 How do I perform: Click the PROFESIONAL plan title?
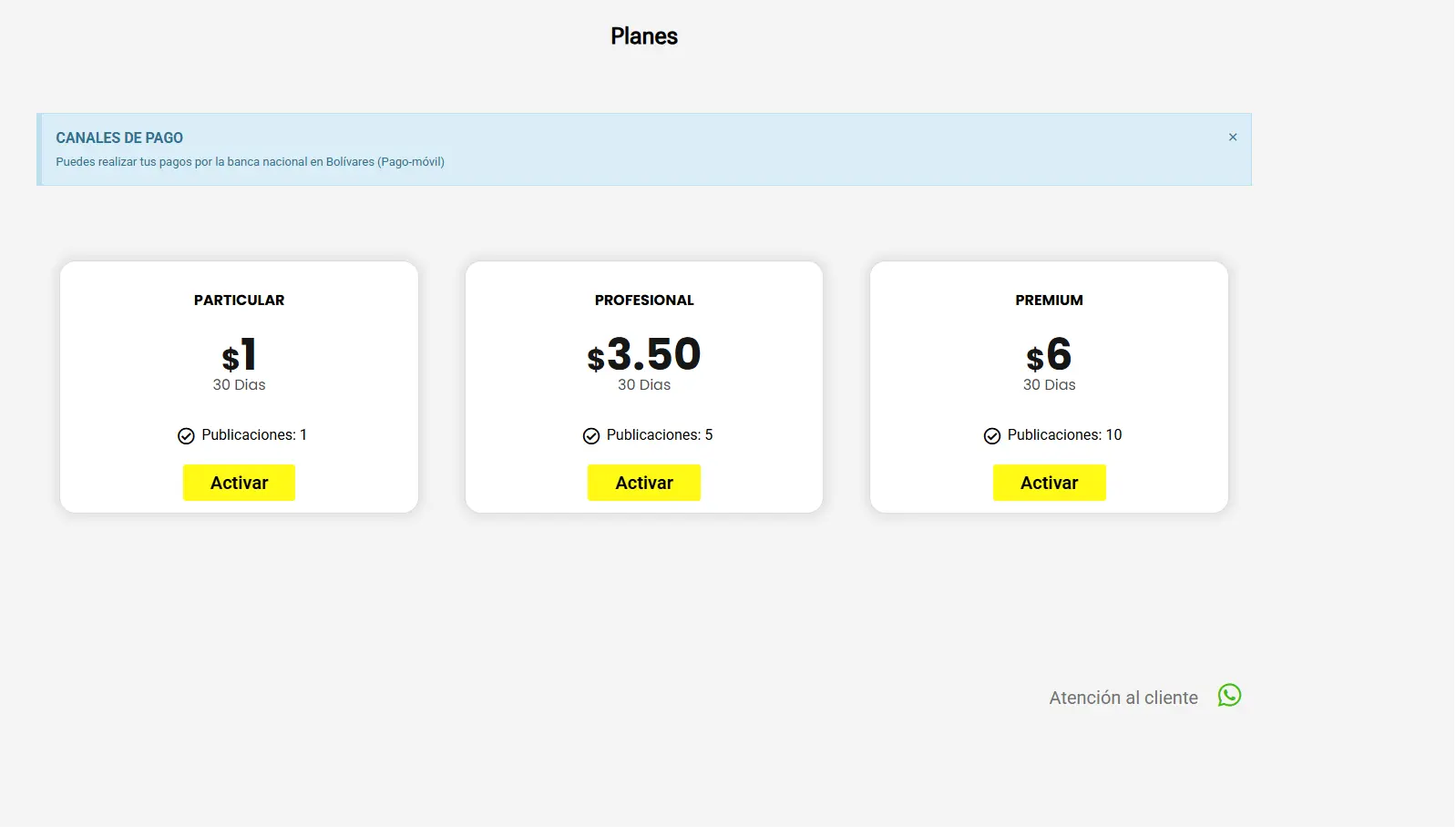tap(644, 301)
